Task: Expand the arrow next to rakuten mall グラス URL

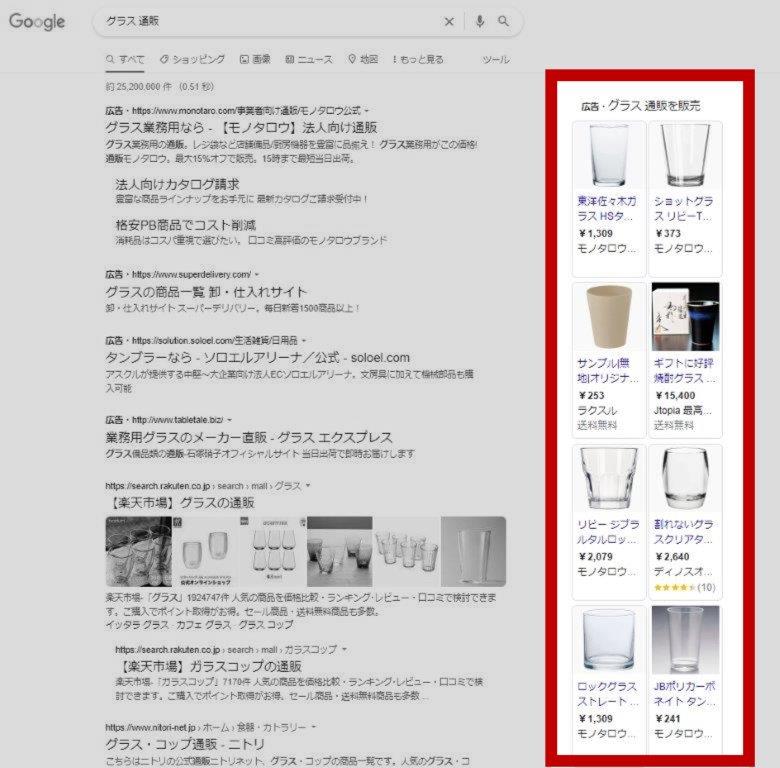Action: click(308, 485)
